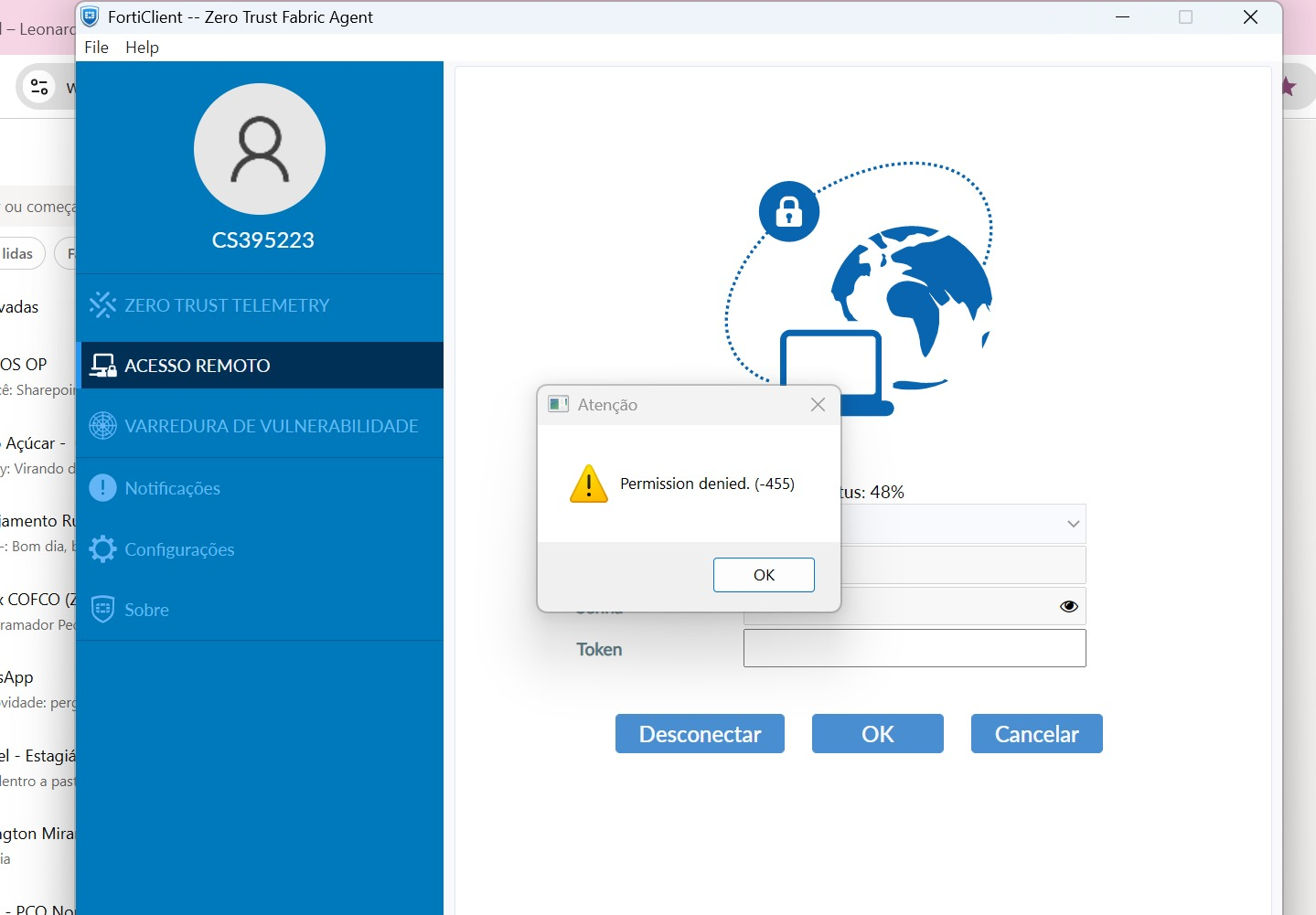The width and height of the screenshot is (1316, 915).
Task: Click the browser bookmark star icon
Action: pyautogui.click(x=1289, y=87)
